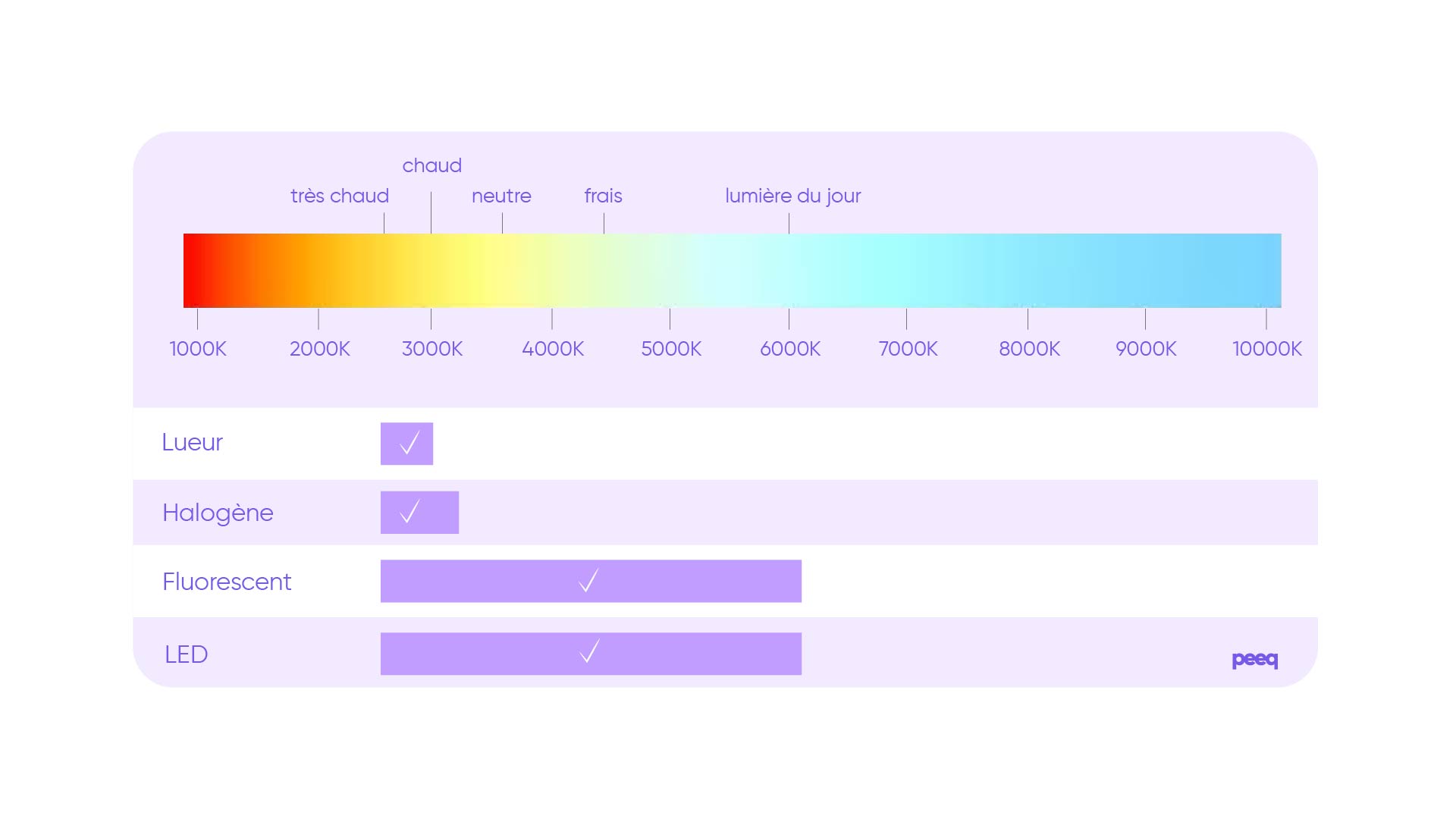Click the 2000K scale label
This screenshot has width=1456, height=819.
click(x=320, y=349)
